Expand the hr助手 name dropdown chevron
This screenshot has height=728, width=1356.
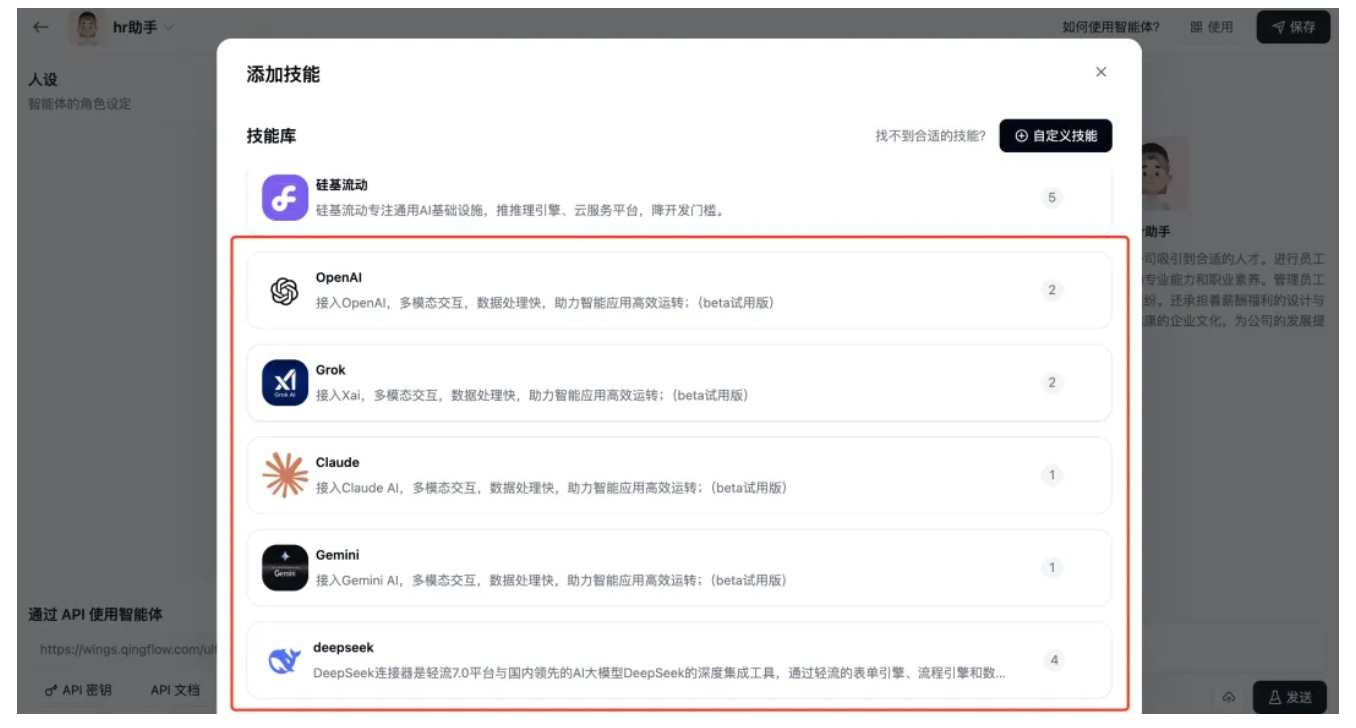pos(168,27)
